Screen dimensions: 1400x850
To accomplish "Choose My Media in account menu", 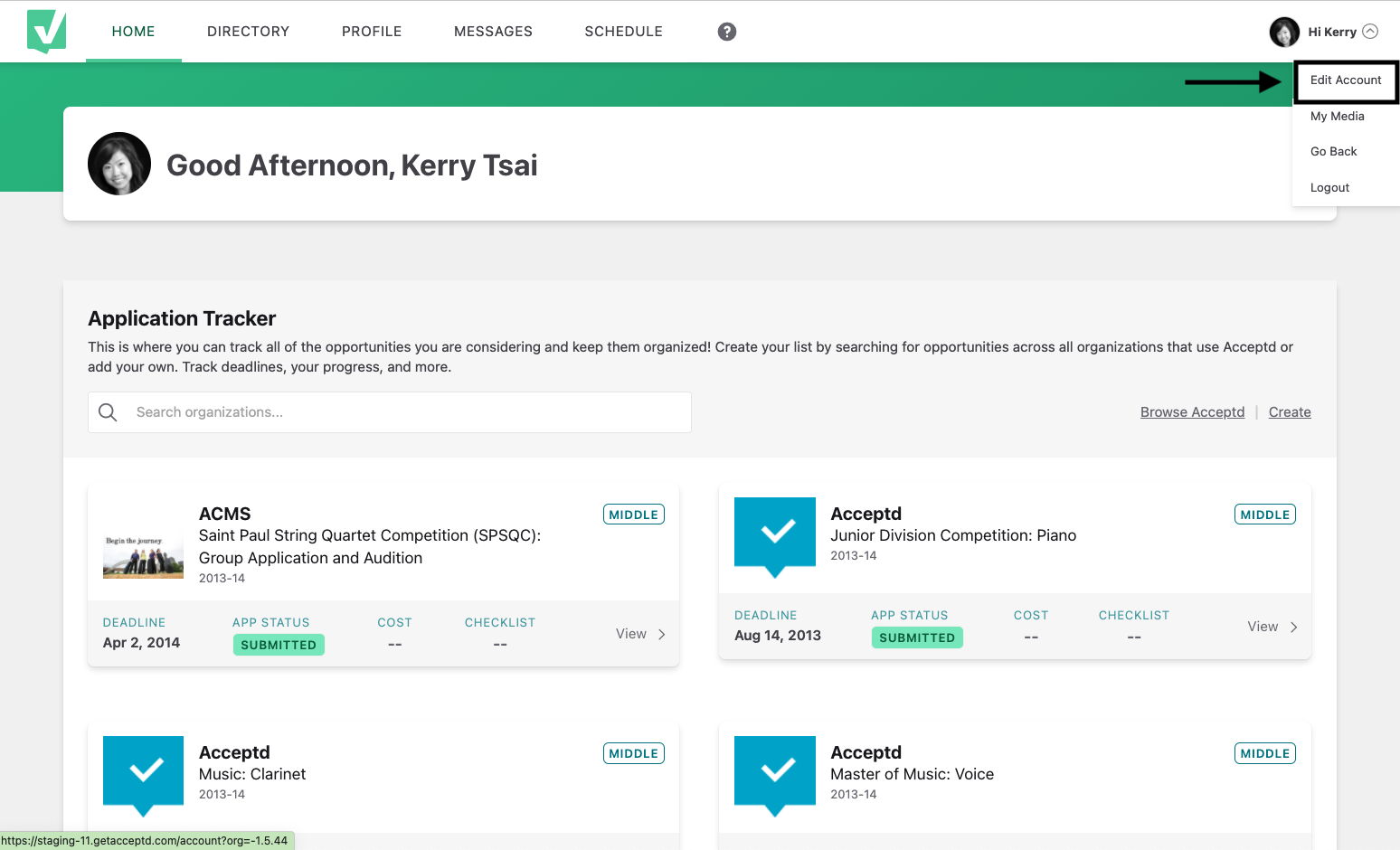I will pyautogui.click(x=1338, y=116).
